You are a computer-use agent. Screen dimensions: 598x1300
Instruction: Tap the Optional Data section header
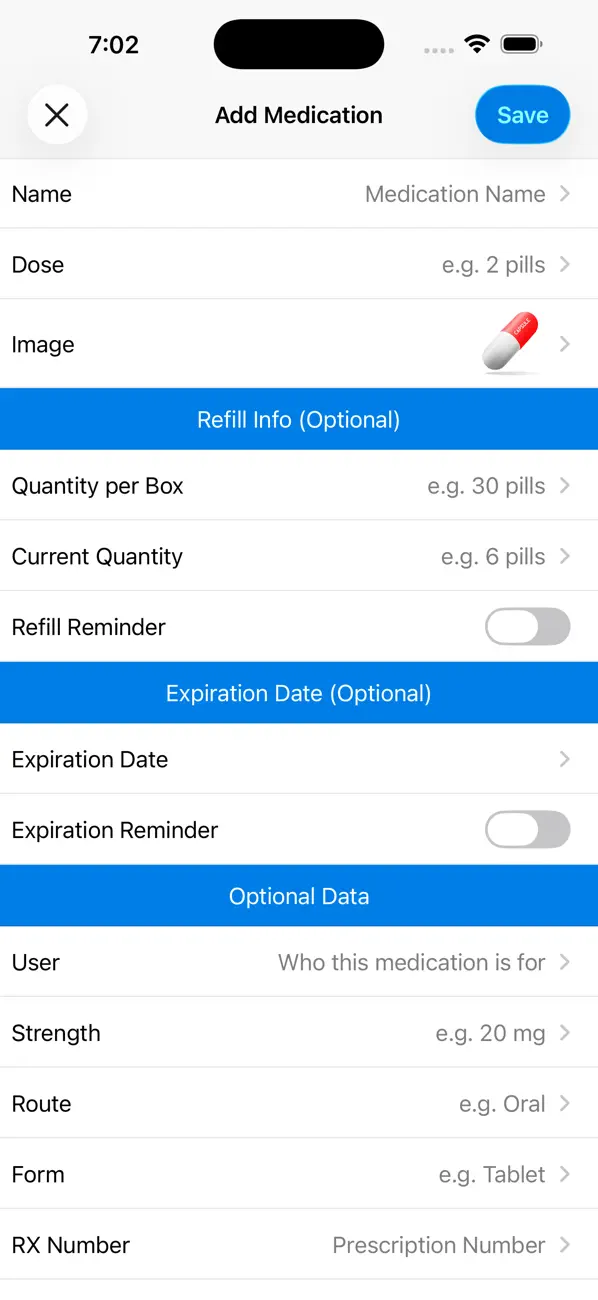coord(299,895)
